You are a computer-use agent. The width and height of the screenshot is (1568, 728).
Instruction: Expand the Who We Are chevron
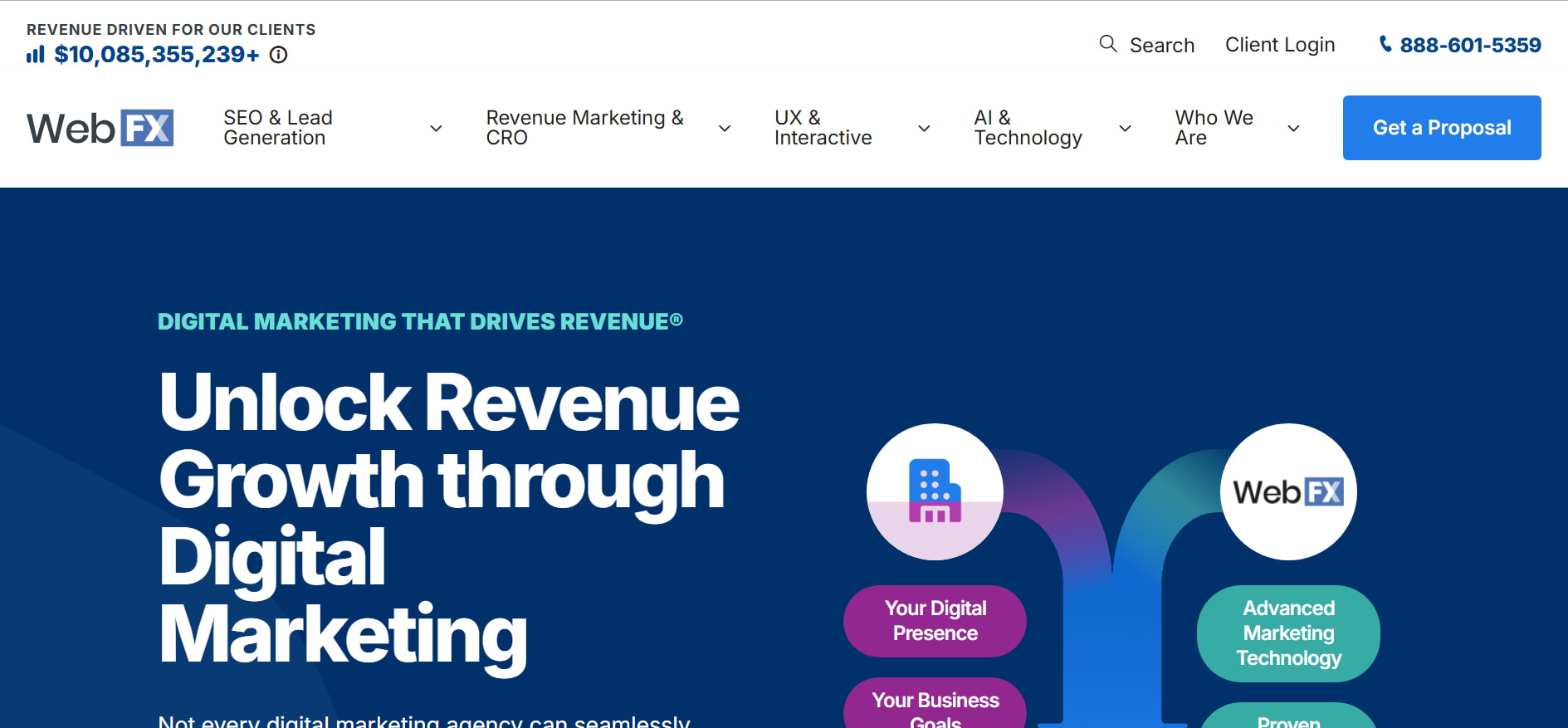[1293, 129]
